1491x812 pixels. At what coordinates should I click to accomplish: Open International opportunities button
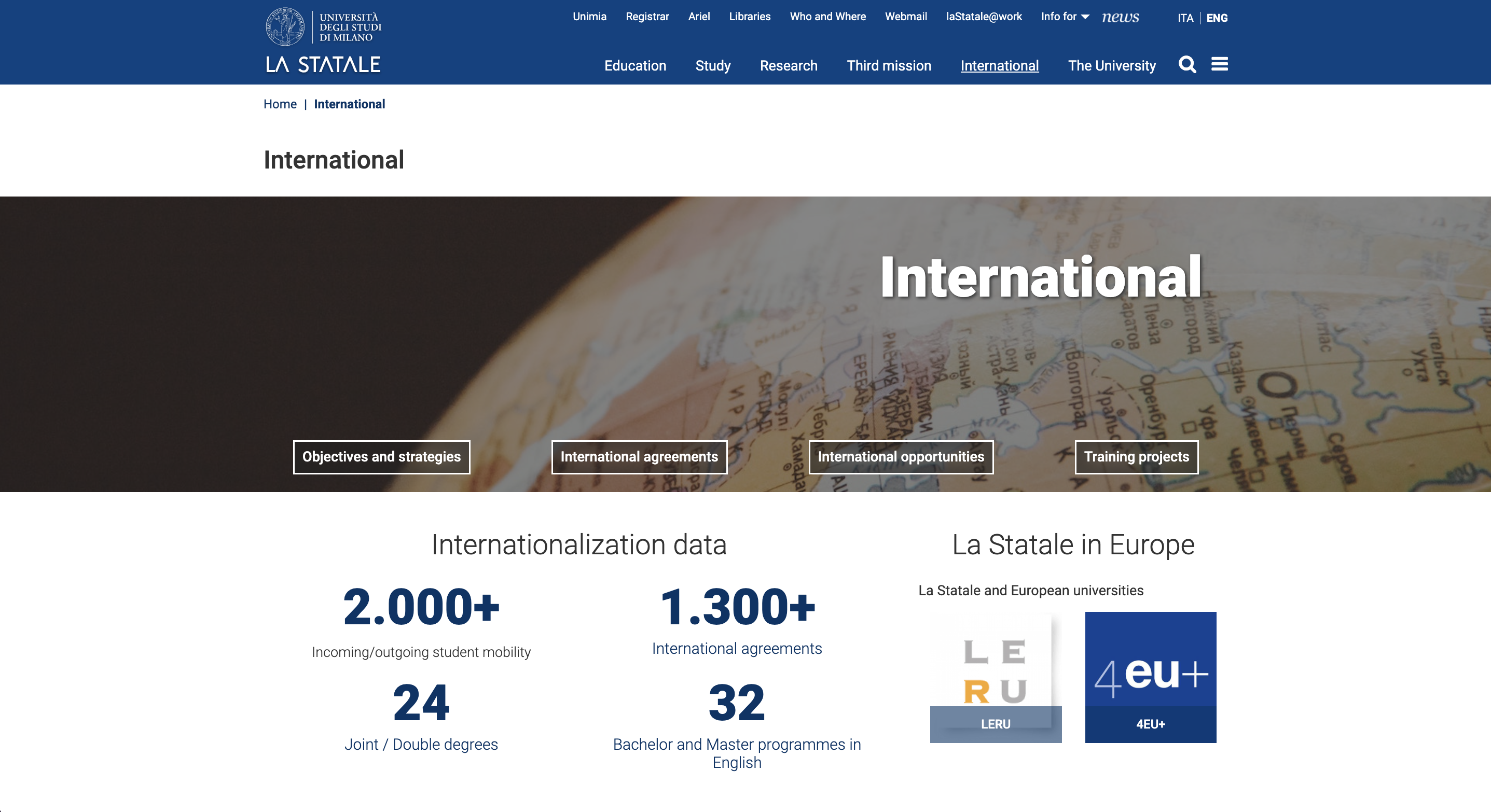tap(901, 457)
